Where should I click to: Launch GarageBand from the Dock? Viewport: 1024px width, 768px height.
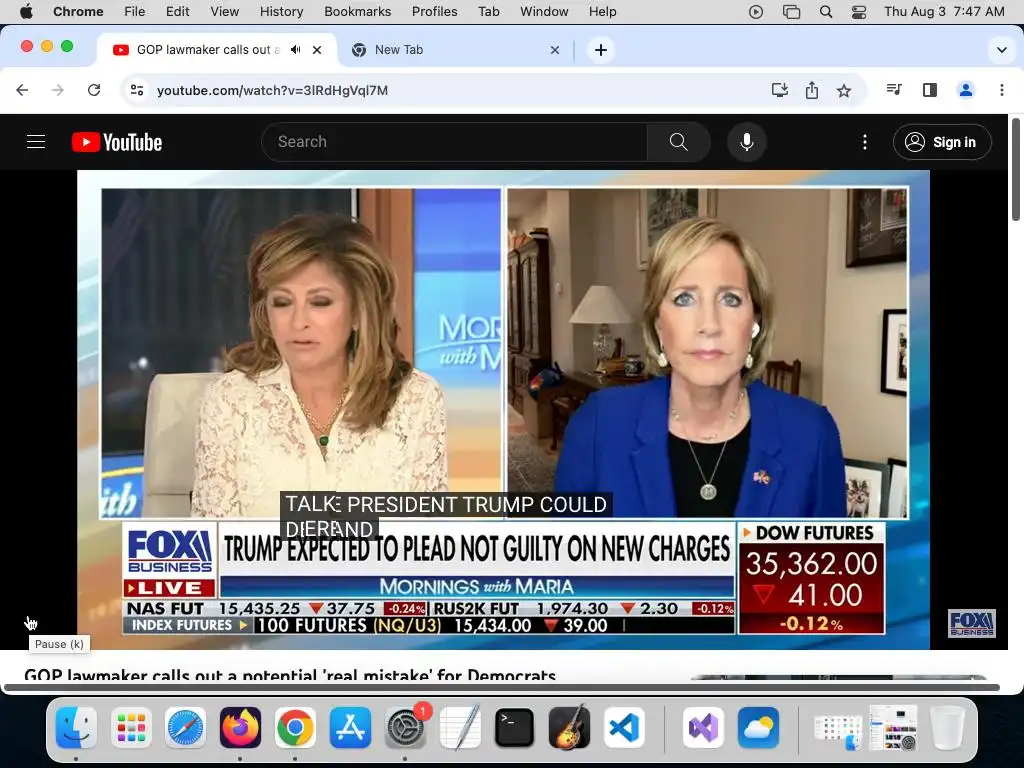569,727
